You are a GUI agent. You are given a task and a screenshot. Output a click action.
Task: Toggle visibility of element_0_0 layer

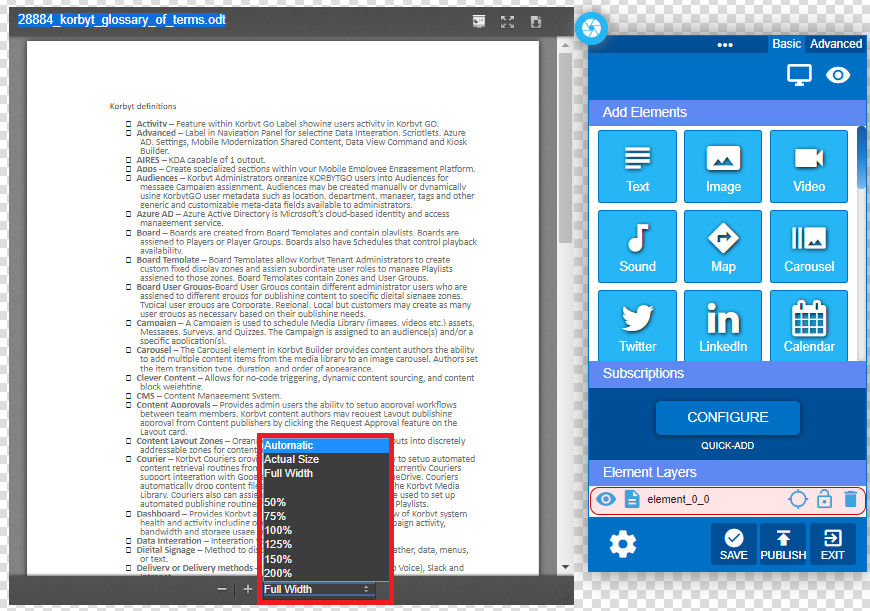(x=606, y=499)
